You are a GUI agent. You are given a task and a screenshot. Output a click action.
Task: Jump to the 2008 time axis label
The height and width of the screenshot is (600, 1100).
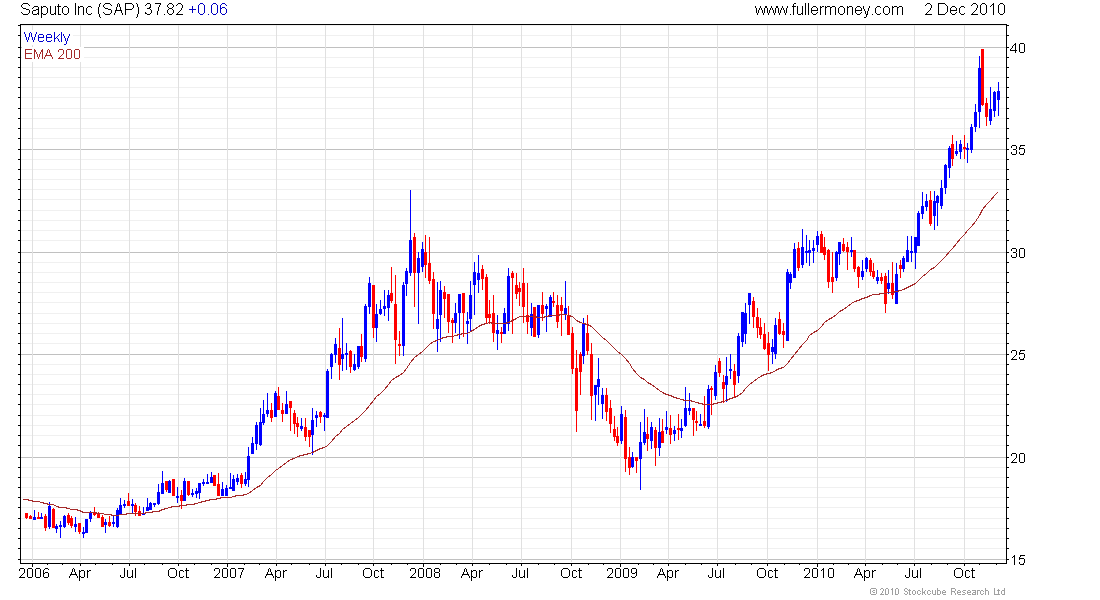pos(424,574)
